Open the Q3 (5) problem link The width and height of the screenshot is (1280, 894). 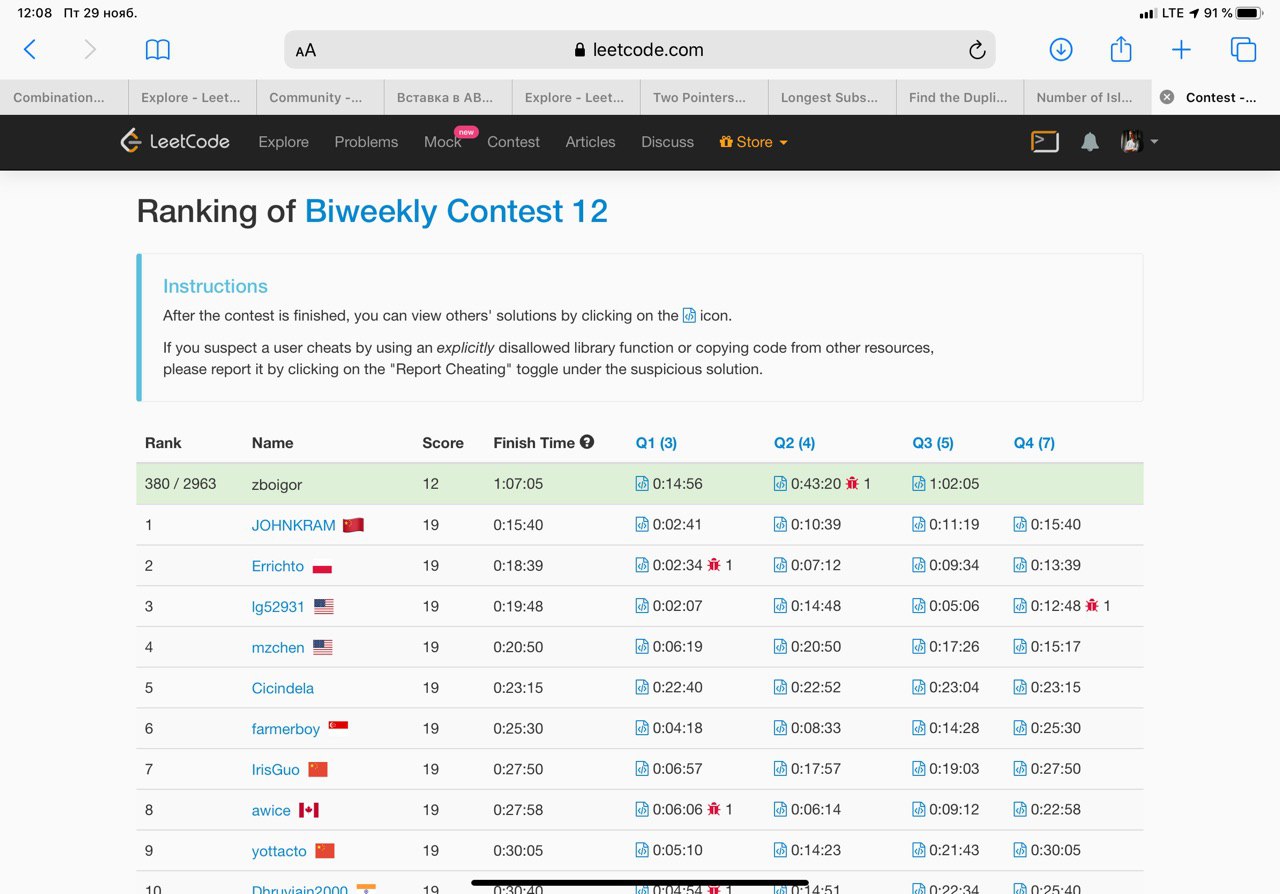pos(933,443)
